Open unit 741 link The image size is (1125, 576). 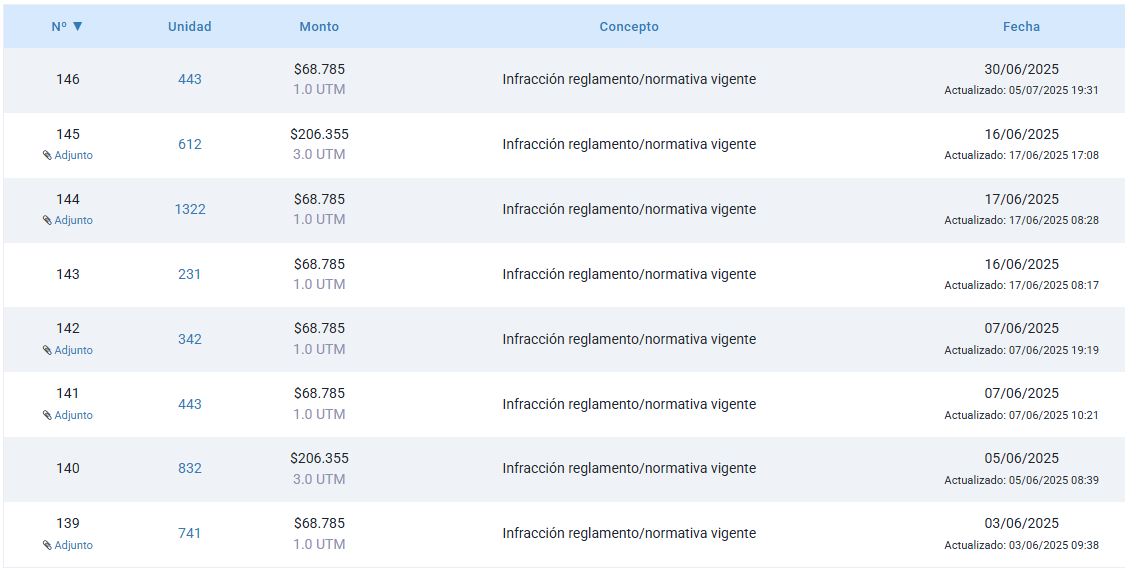189,534
